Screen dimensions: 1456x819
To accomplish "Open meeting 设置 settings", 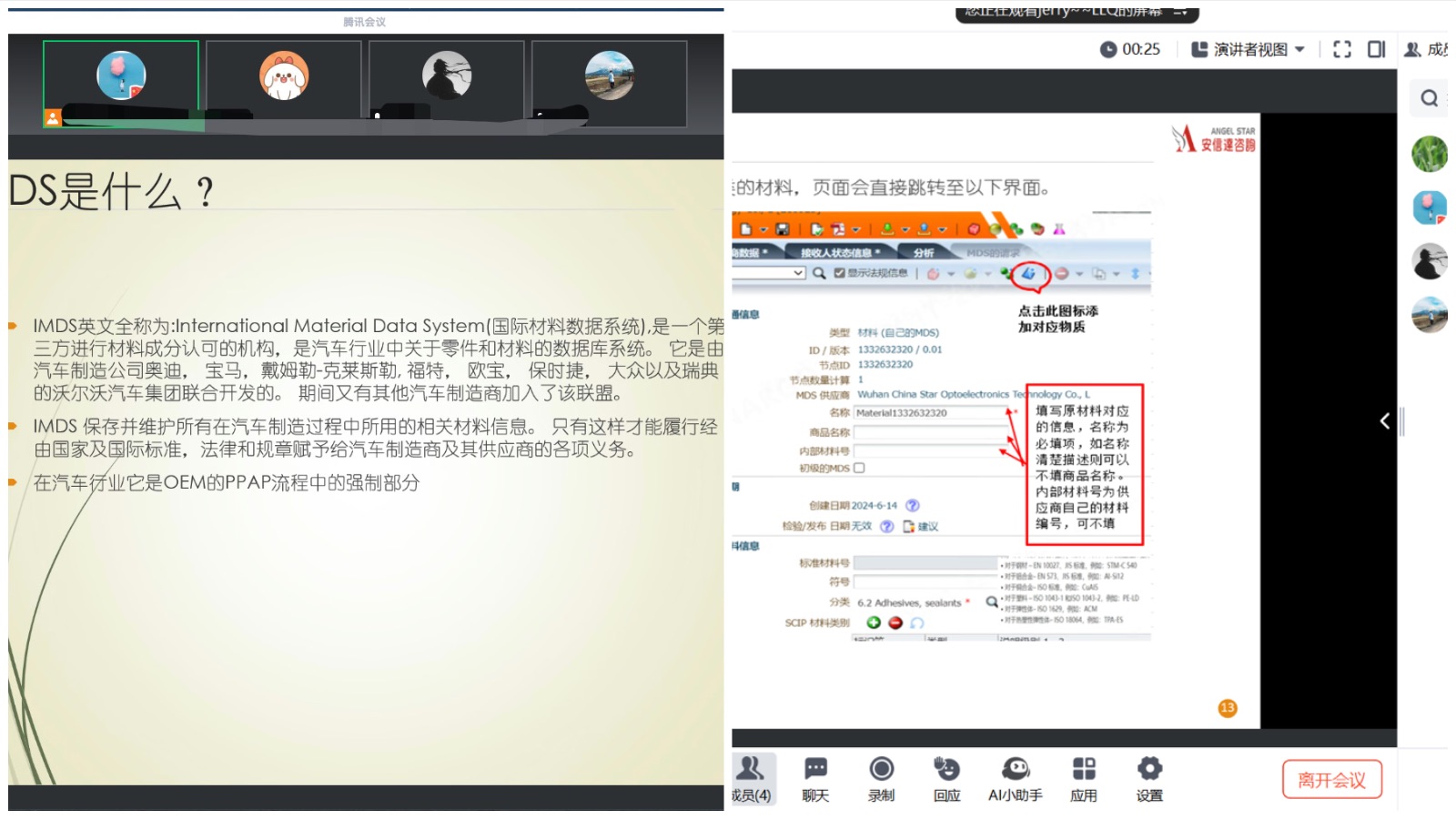I will pyautogui.click(x=1149, y=779).
